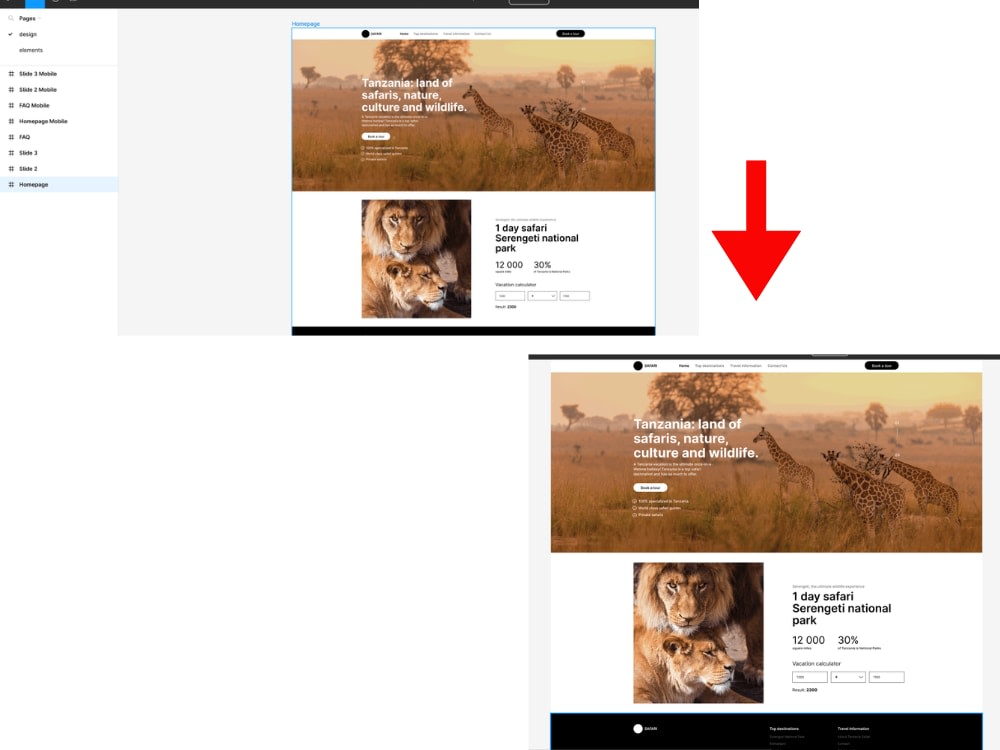
Task: Click '1 day safari Serengeti' heading in lower preview
Action: click(x=842, y=608)
